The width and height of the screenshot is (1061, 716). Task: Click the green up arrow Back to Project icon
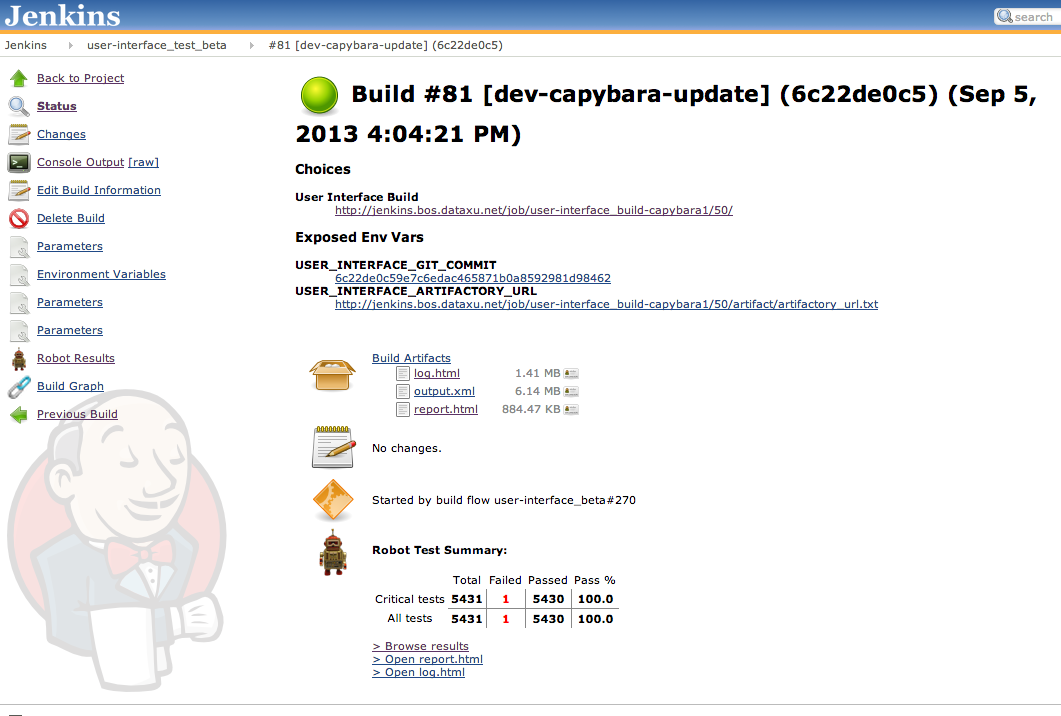click(x=19, y=78)
